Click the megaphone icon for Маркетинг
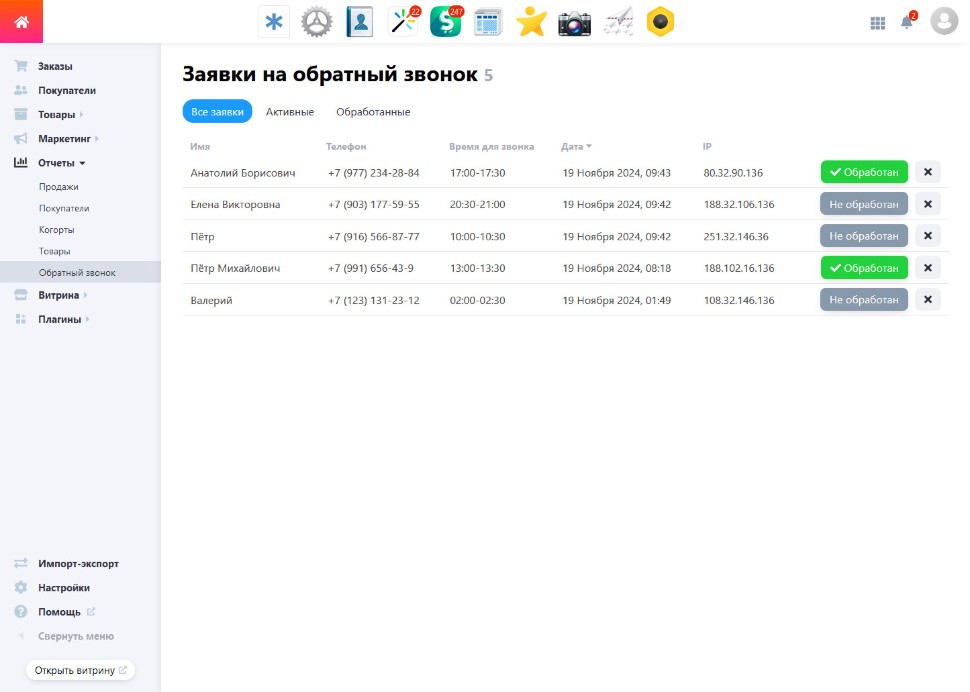This screenshot has width=970, height=692. point(21,139)
